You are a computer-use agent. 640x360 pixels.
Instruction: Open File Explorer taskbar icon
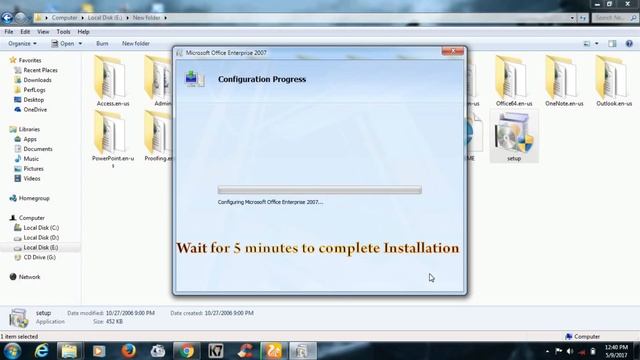click(x=69, y=351)
